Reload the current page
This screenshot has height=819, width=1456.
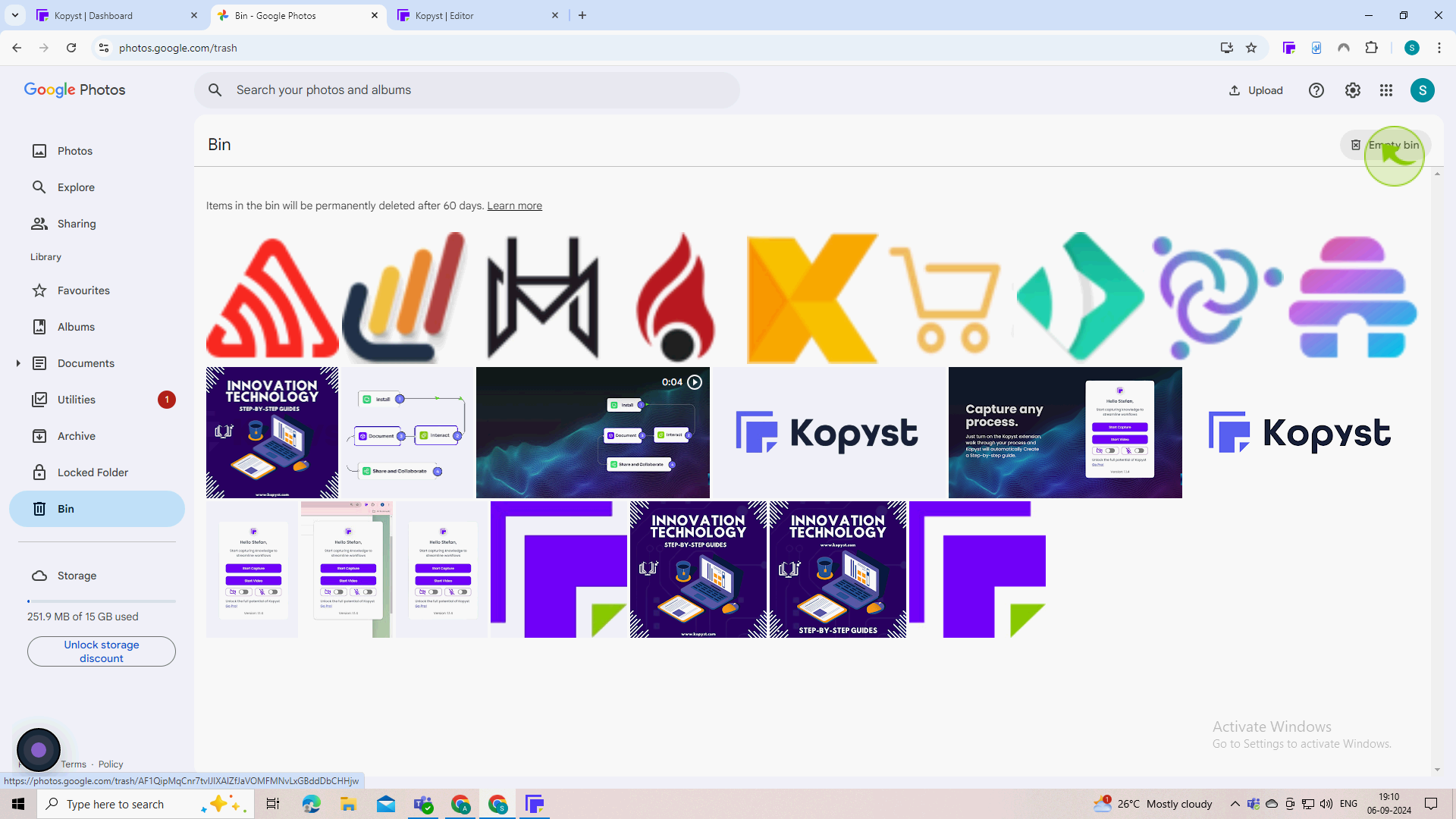pyautogui.click(x=71, y=48)
